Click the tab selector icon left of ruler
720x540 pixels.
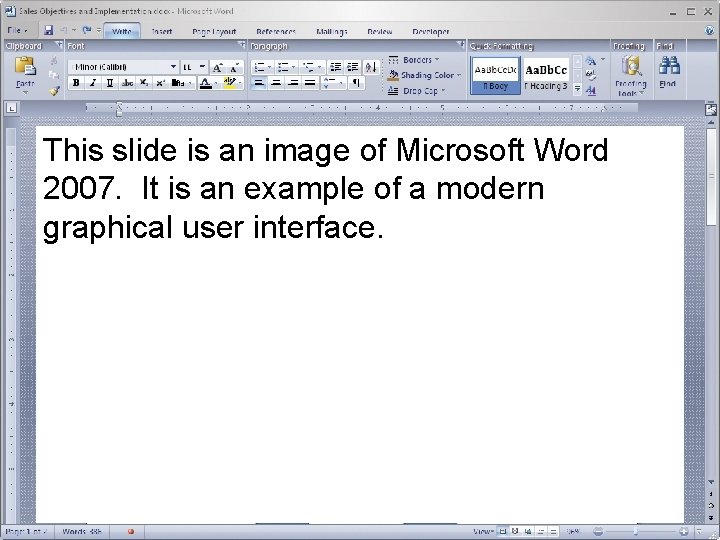click(x=12, y=108)
